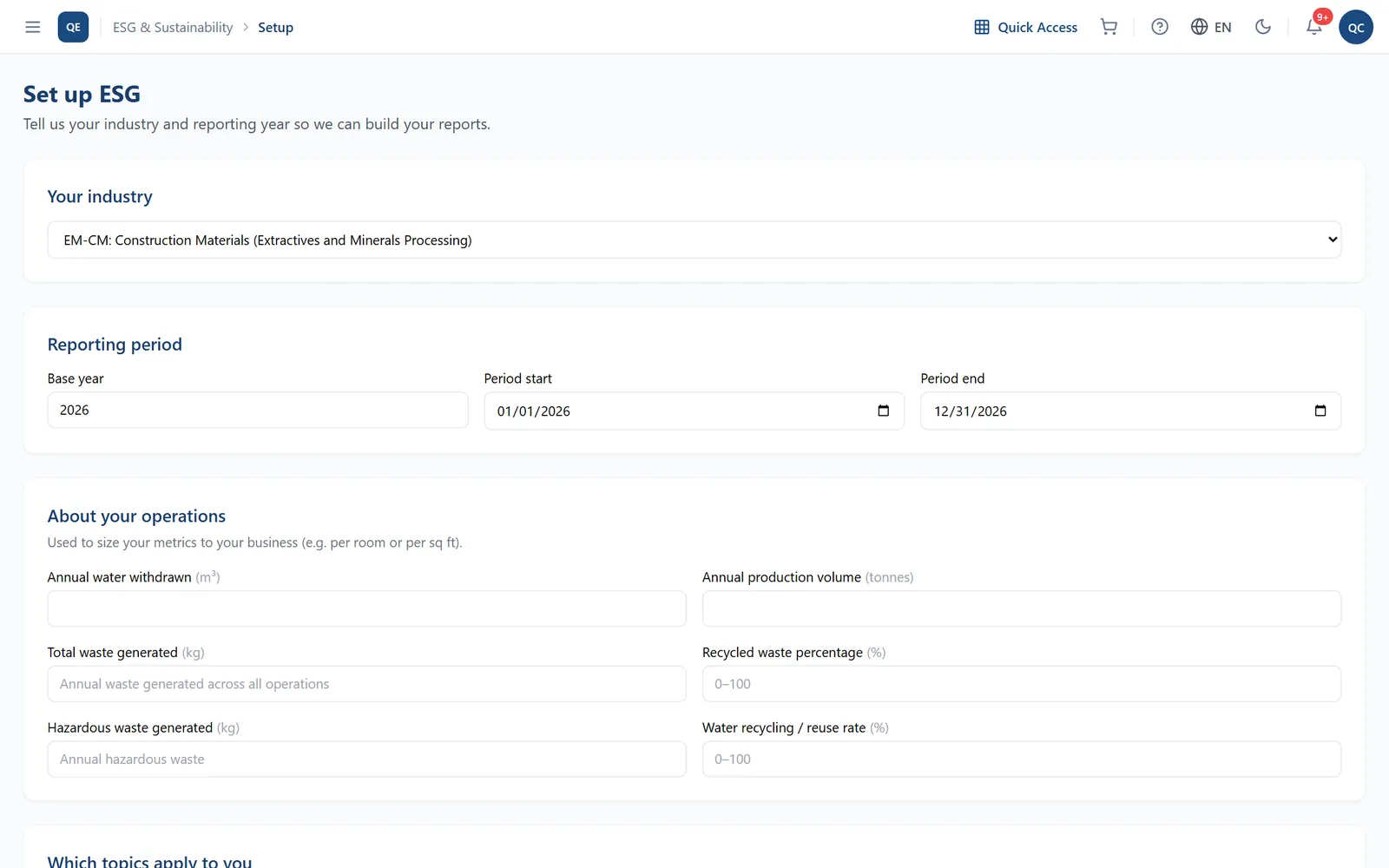
Task: Open Period end calendar picker
Action: (x=1320, y=411)
